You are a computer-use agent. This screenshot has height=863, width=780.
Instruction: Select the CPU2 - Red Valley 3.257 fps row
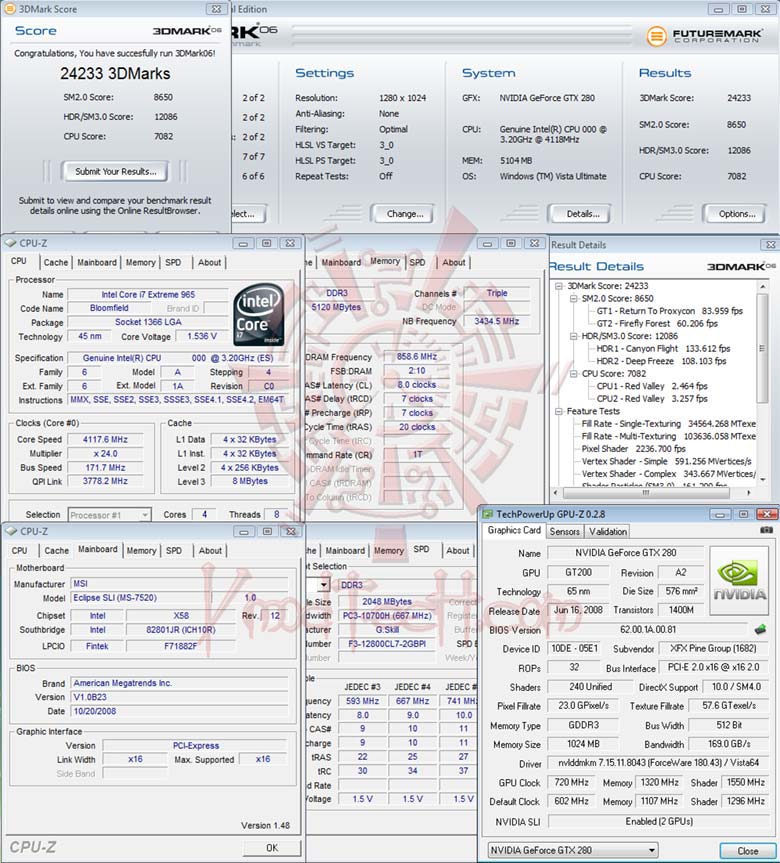coord(652,398)
